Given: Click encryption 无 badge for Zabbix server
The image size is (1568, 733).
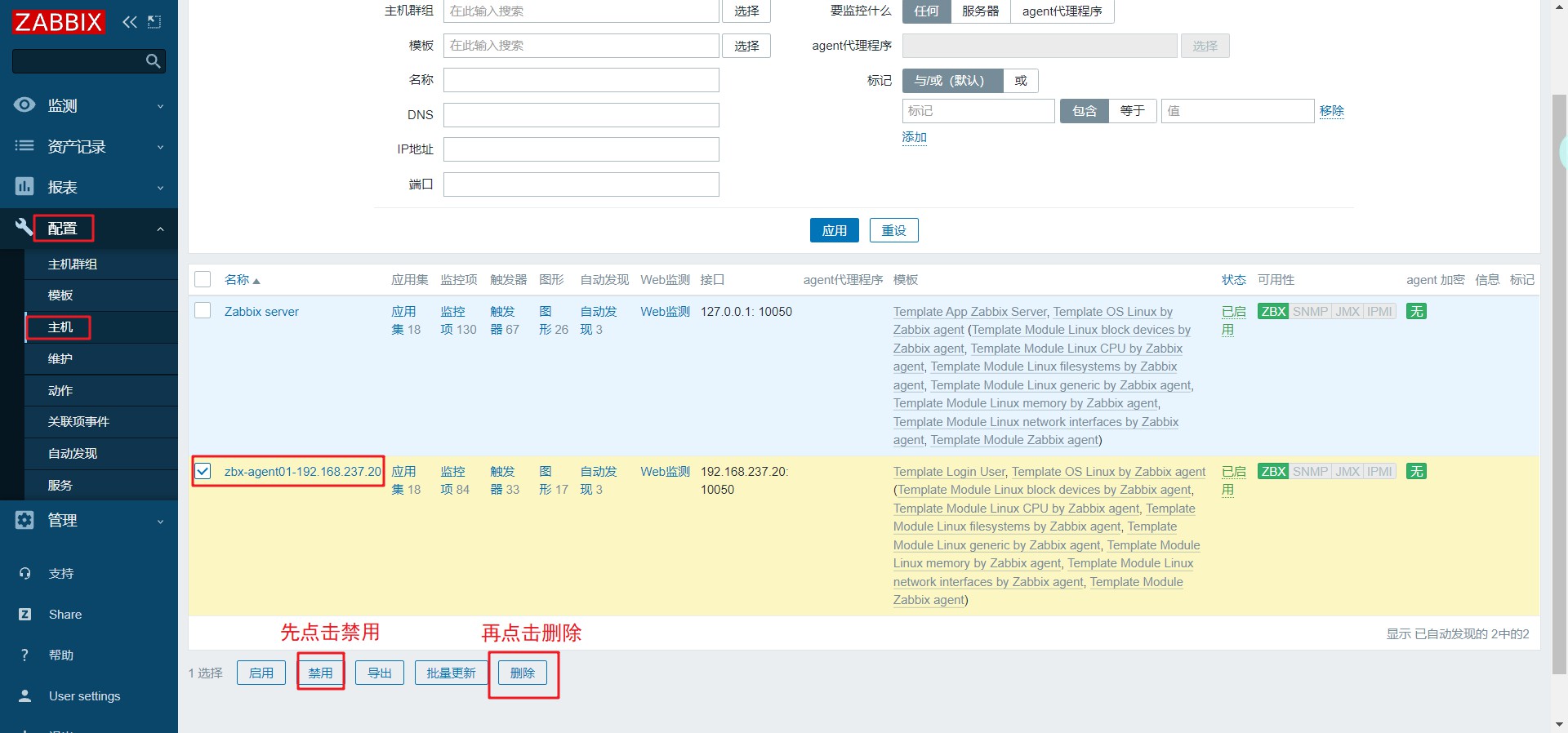Looking at the screenshot, I should (1416, 311).
